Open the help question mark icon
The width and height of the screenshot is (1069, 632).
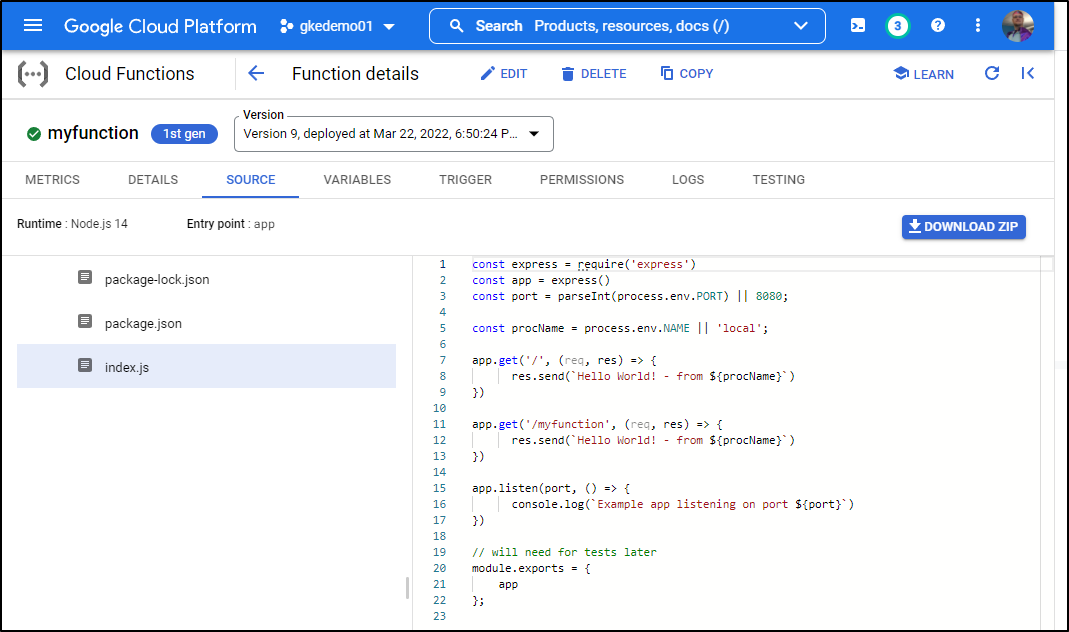coord(938,25)
